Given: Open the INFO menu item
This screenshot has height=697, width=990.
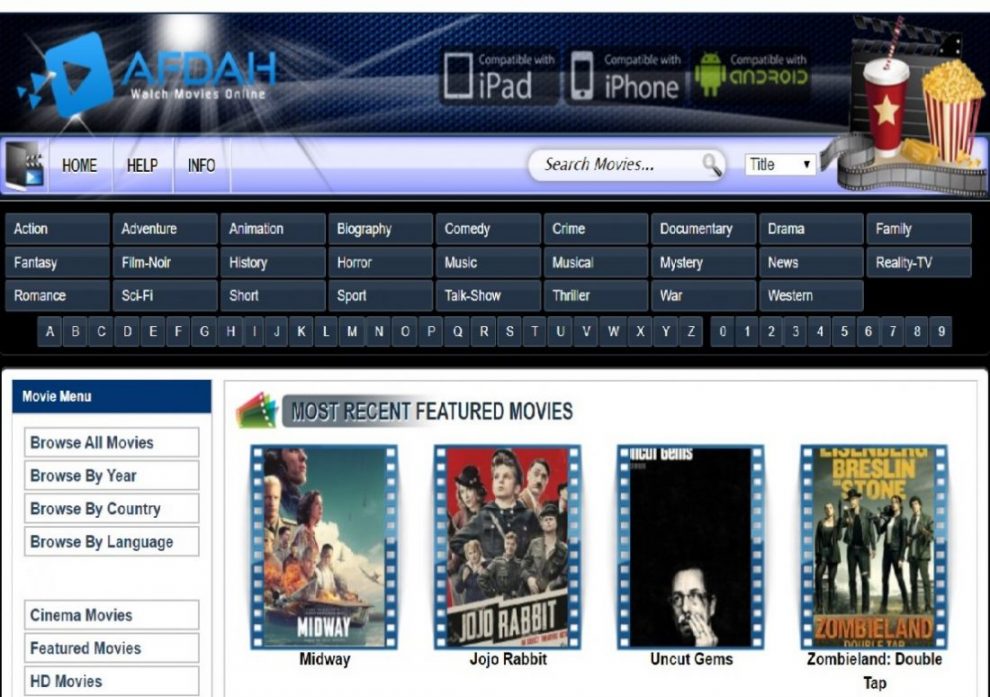Looking at the screenshot, I should (201, 165).
